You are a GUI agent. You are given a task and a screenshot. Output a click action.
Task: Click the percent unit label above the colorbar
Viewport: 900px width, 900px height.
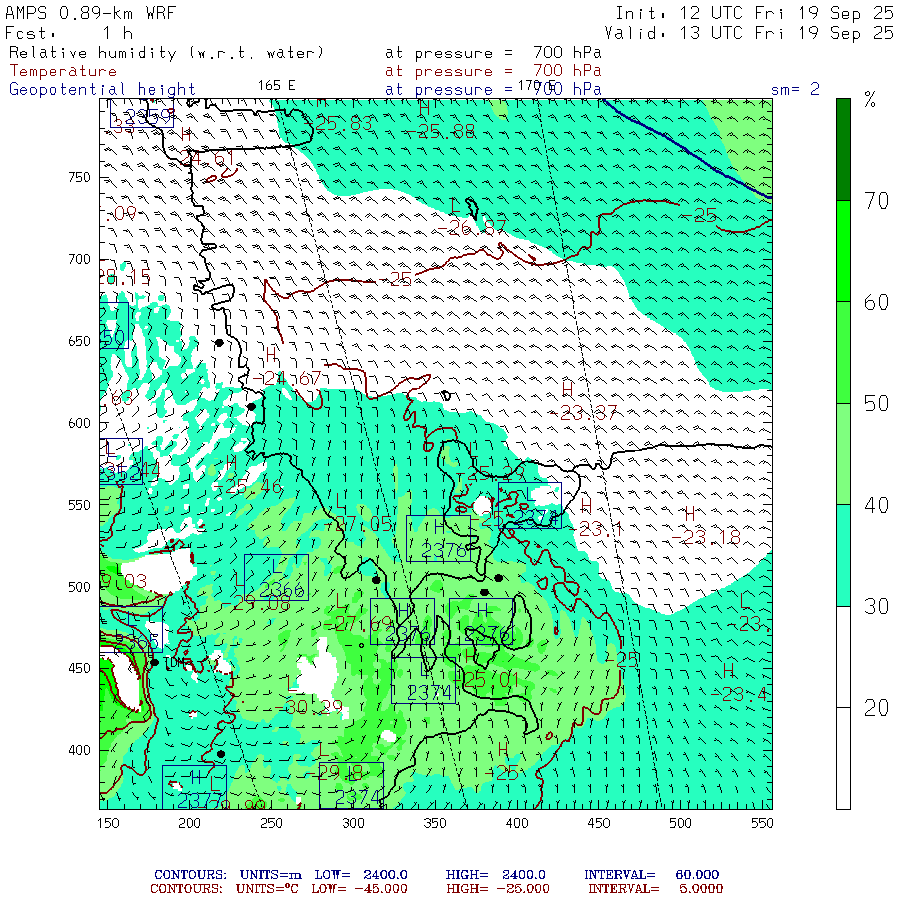tap(869, 101)
